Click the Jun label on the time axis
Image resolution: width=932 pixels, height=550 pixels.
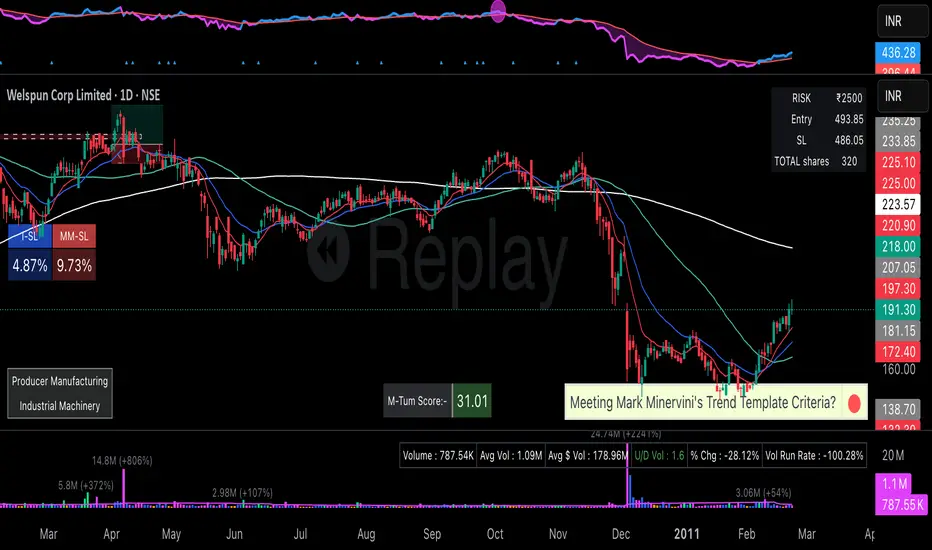pyautogui.click(x=234, y=534)
